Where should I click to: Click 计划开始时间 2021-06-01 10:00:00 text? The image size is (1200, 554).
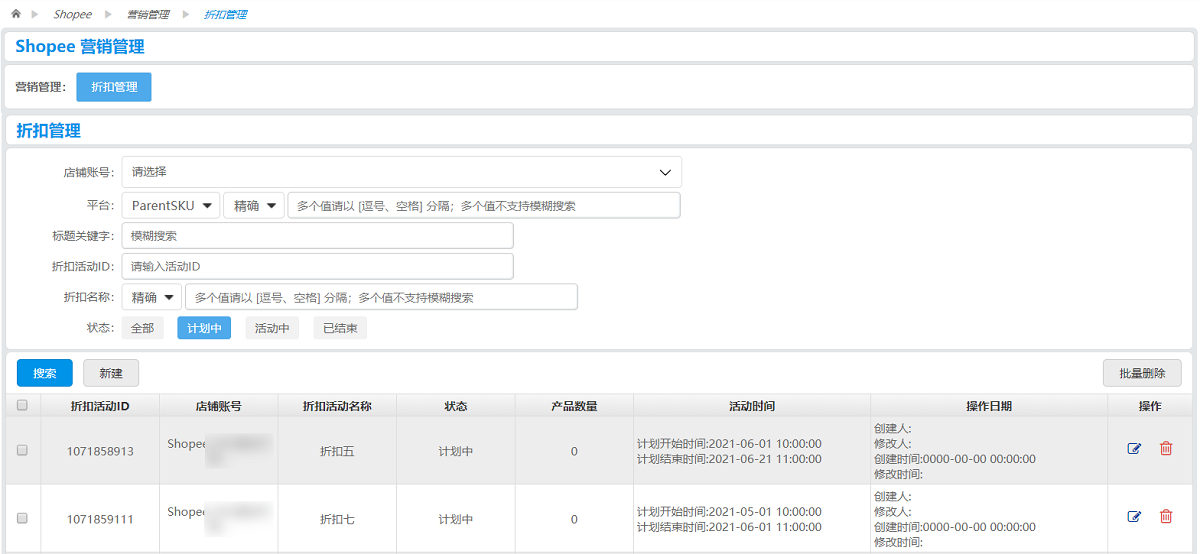(x=729, y=443)
